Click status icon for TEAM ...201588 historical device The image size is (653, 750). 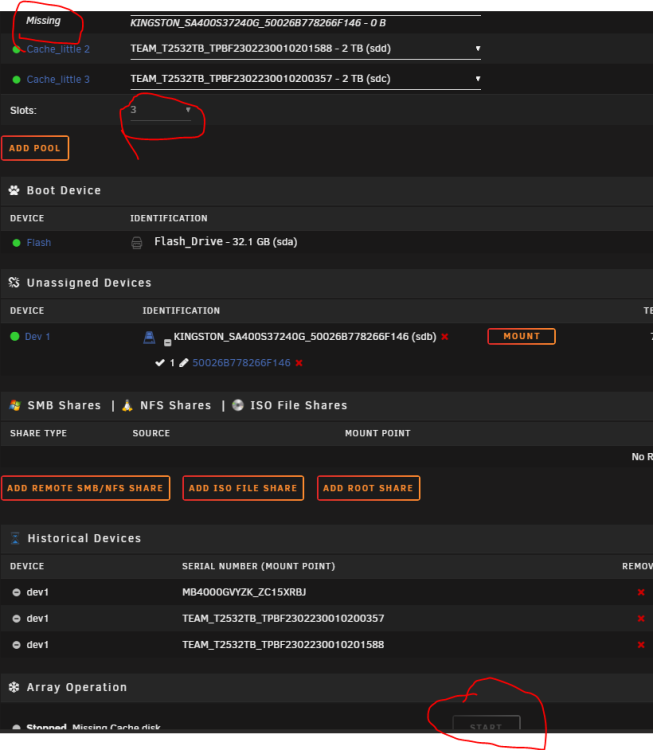tap(16, 645)
